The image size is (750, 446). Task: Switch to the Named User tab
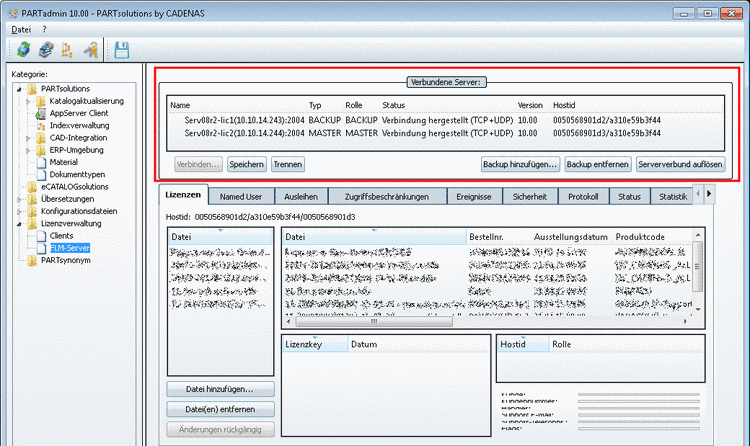coord(241,197)
